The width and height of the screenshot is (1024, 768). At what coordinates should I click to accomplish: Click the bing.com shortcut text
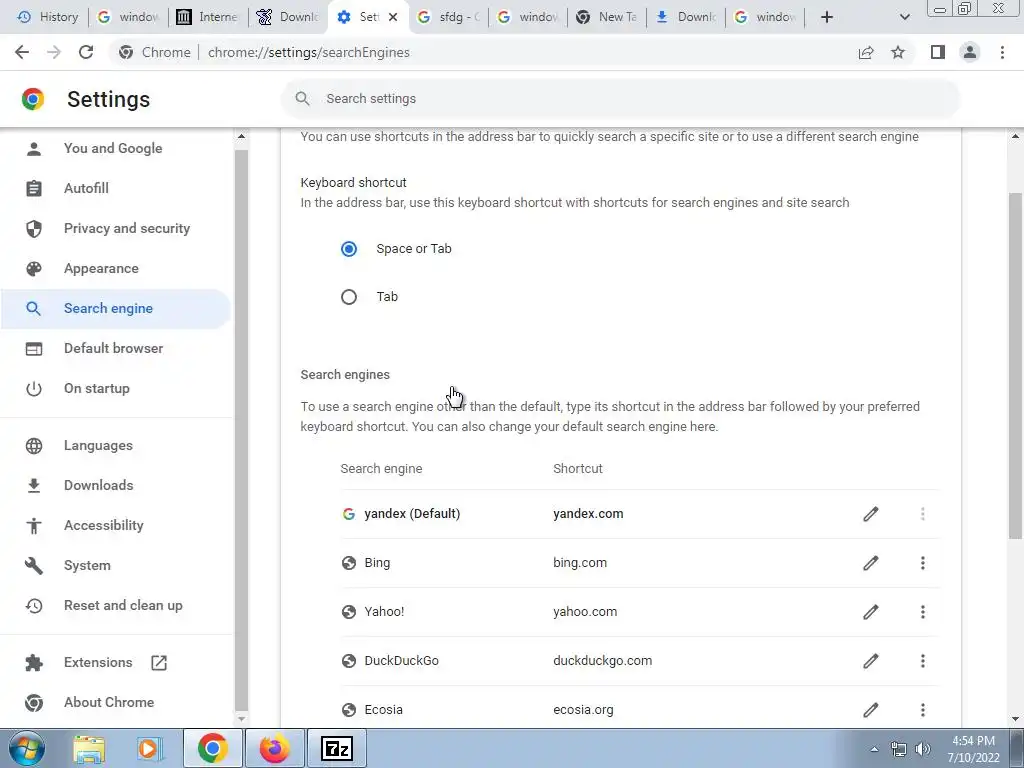(x=580, y=563)
